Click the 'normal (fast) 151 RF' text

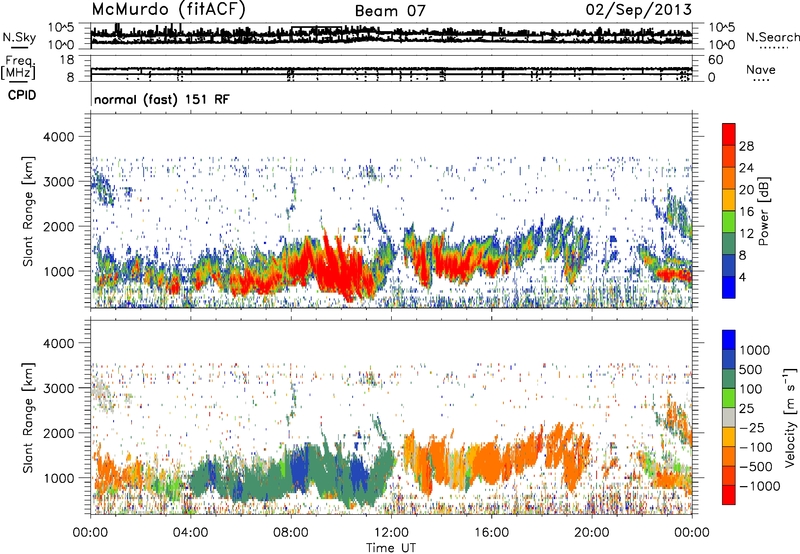(x=162, y=99)
